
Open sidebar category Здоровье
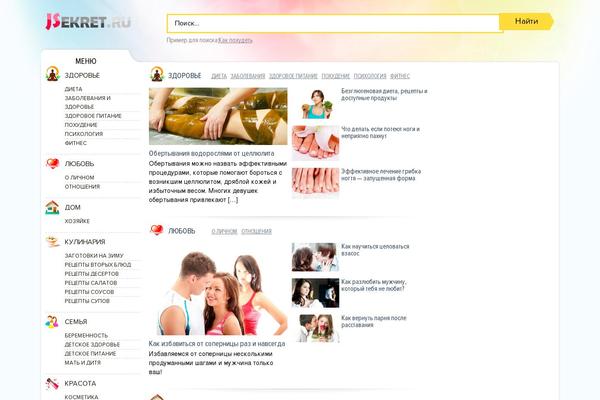(82, 75)
